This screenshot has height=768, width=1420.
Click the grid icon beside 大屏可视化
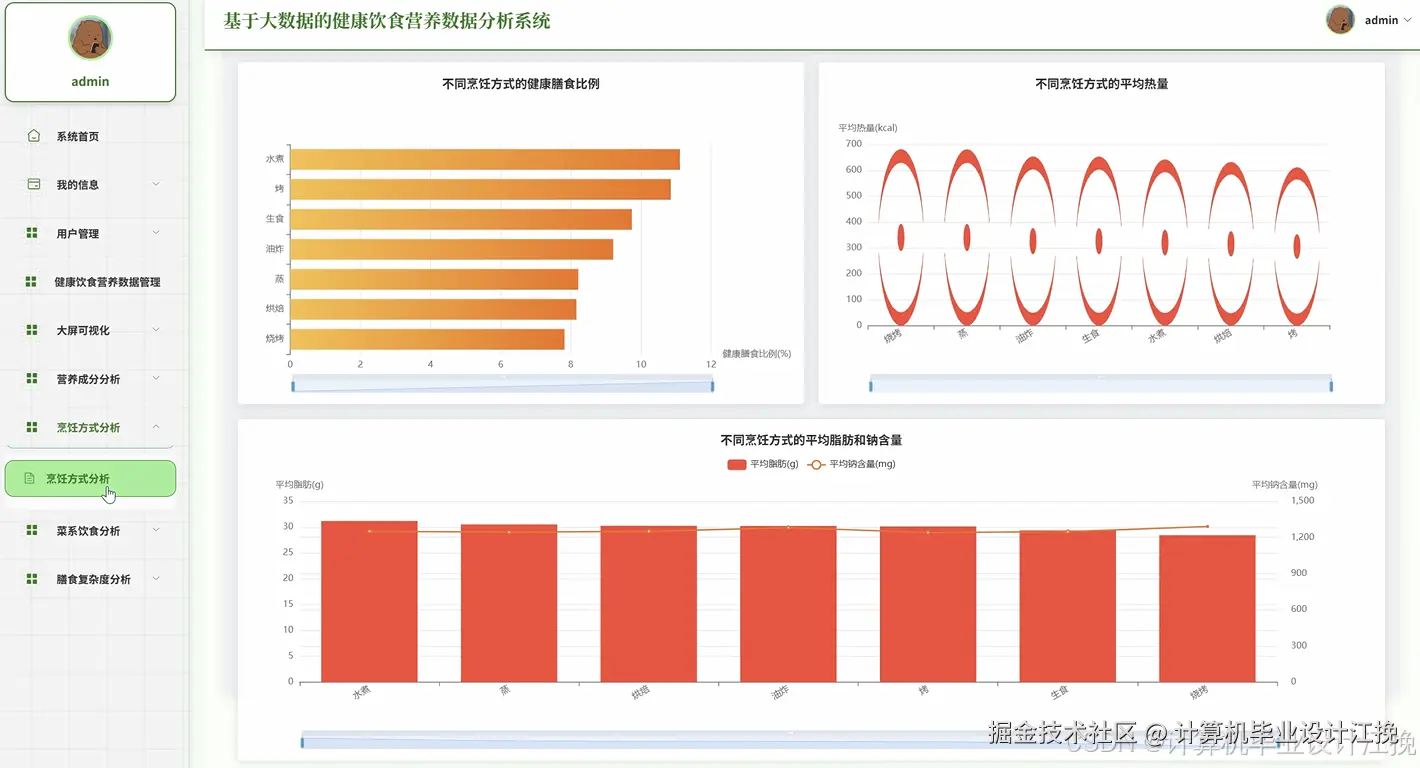(x=32, y=330)
